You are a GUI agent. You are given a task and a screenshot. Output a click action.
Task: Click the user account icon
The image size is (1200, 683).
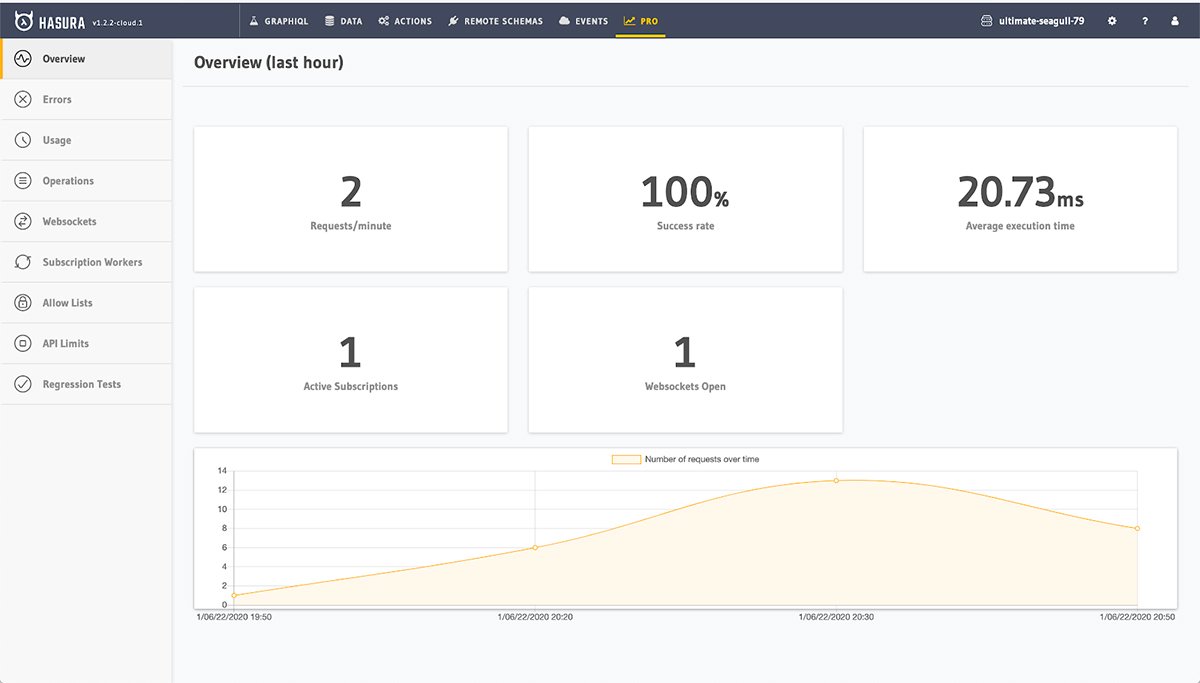coord(1177,19)
